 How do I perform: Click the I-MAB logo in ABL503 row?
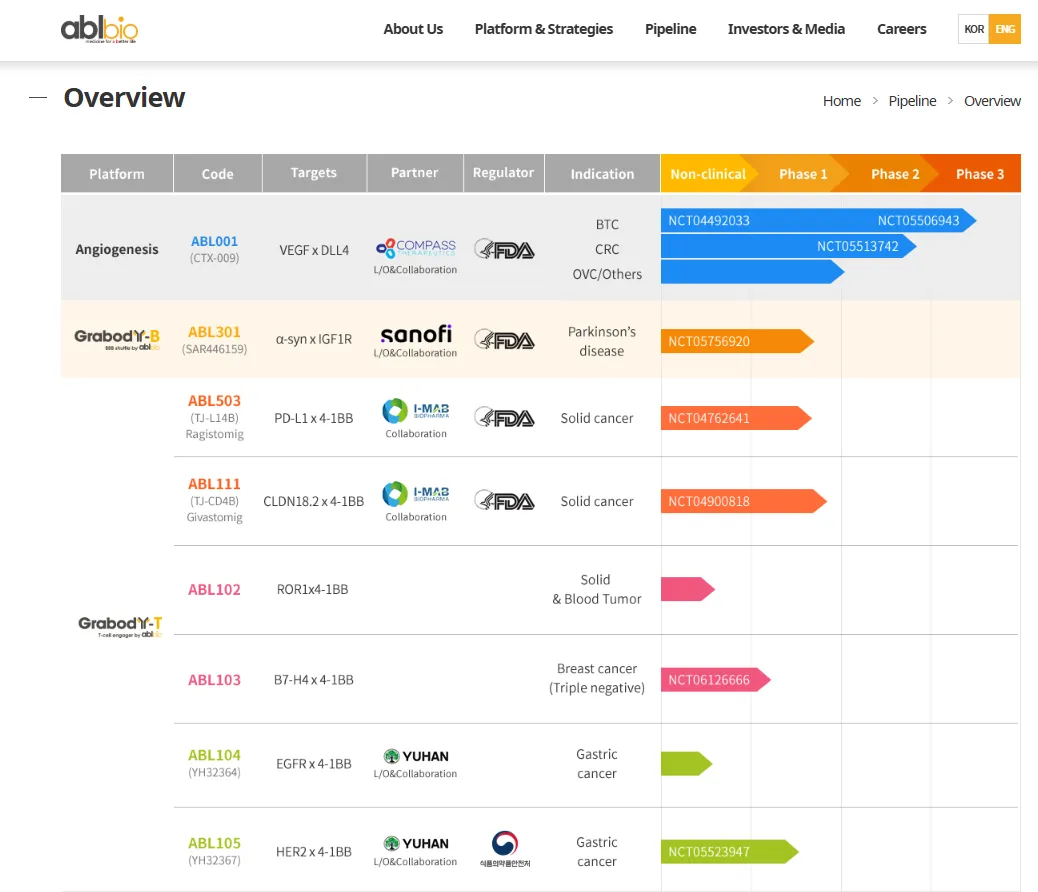(x=416, y=410)
